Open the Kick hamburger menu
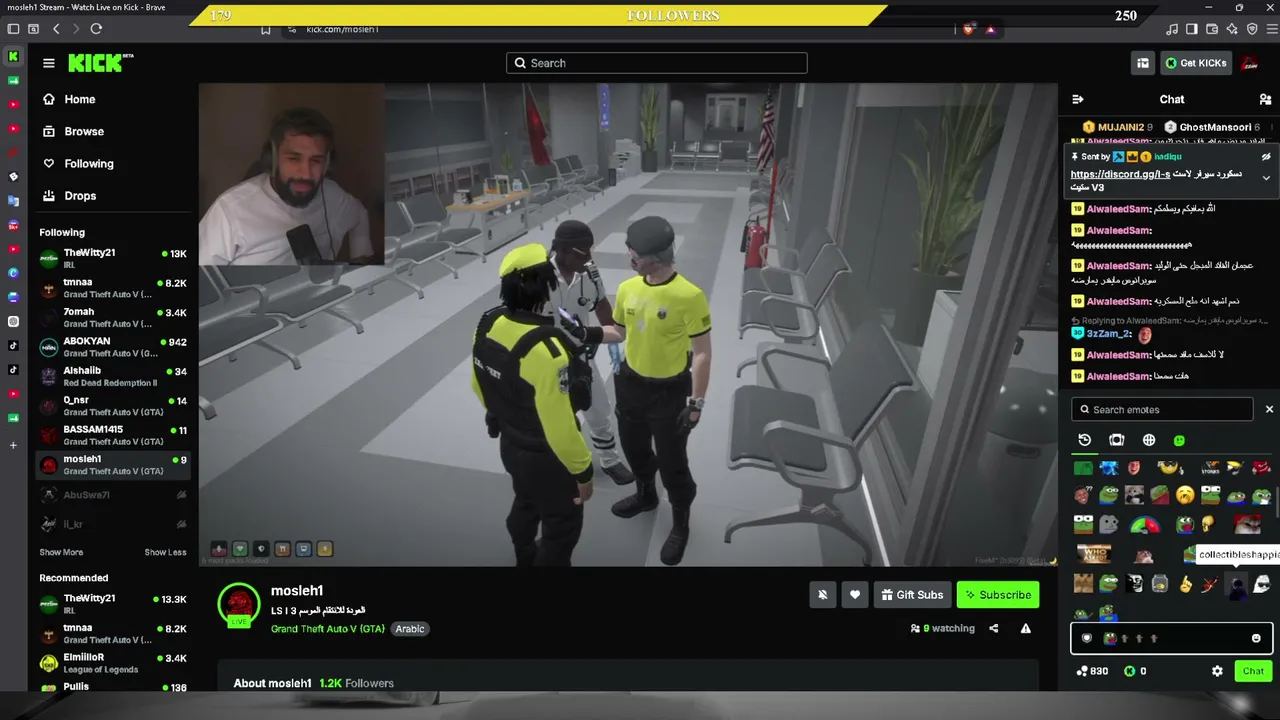Image resolution: width=1280 pixels, height=720 pixels. point(48,63)
